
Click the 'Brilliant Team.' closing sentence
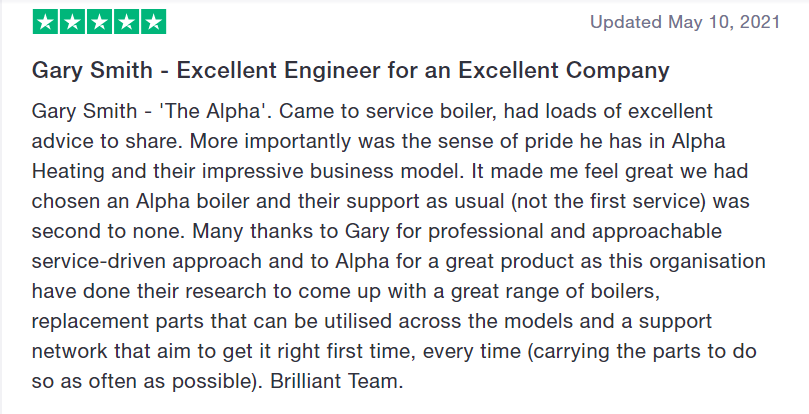pyautogui.click(x=336, y=381)
